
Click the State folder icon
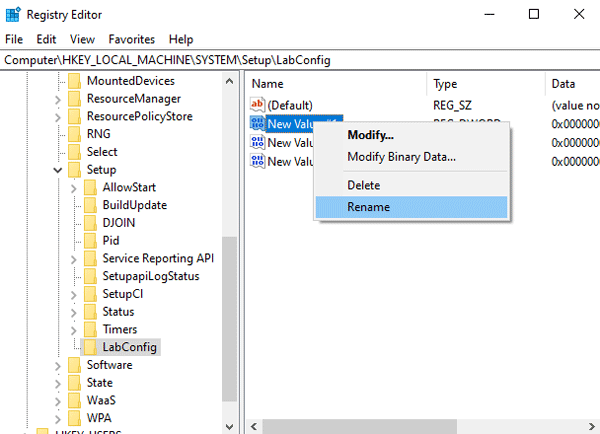74,383
